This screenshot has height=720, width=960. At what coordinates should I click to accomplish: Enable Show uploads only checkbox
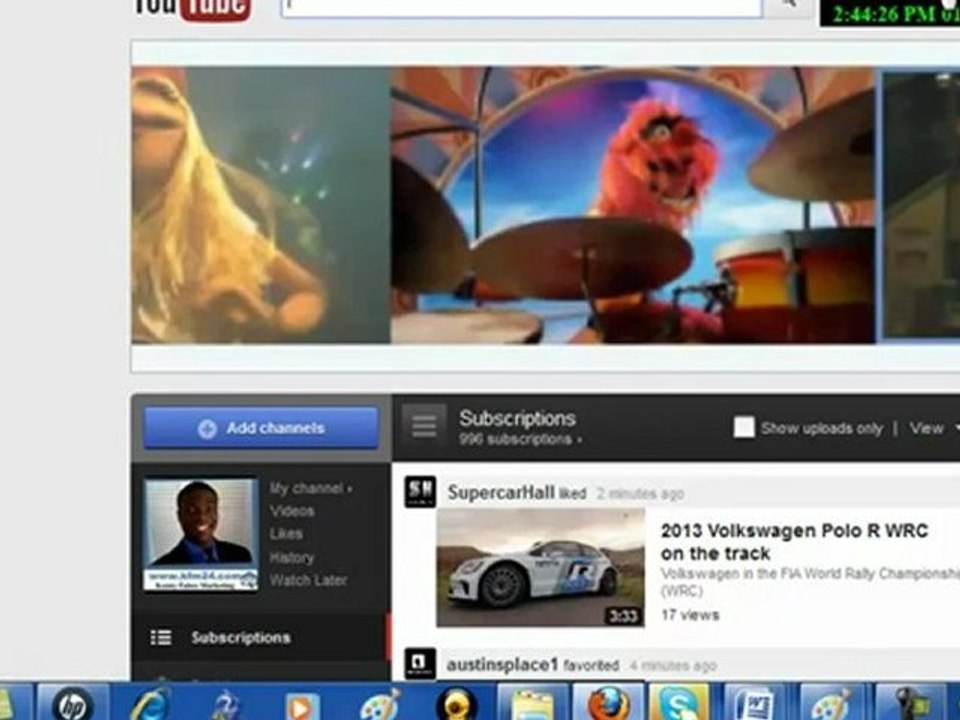(x=744, y=427)
